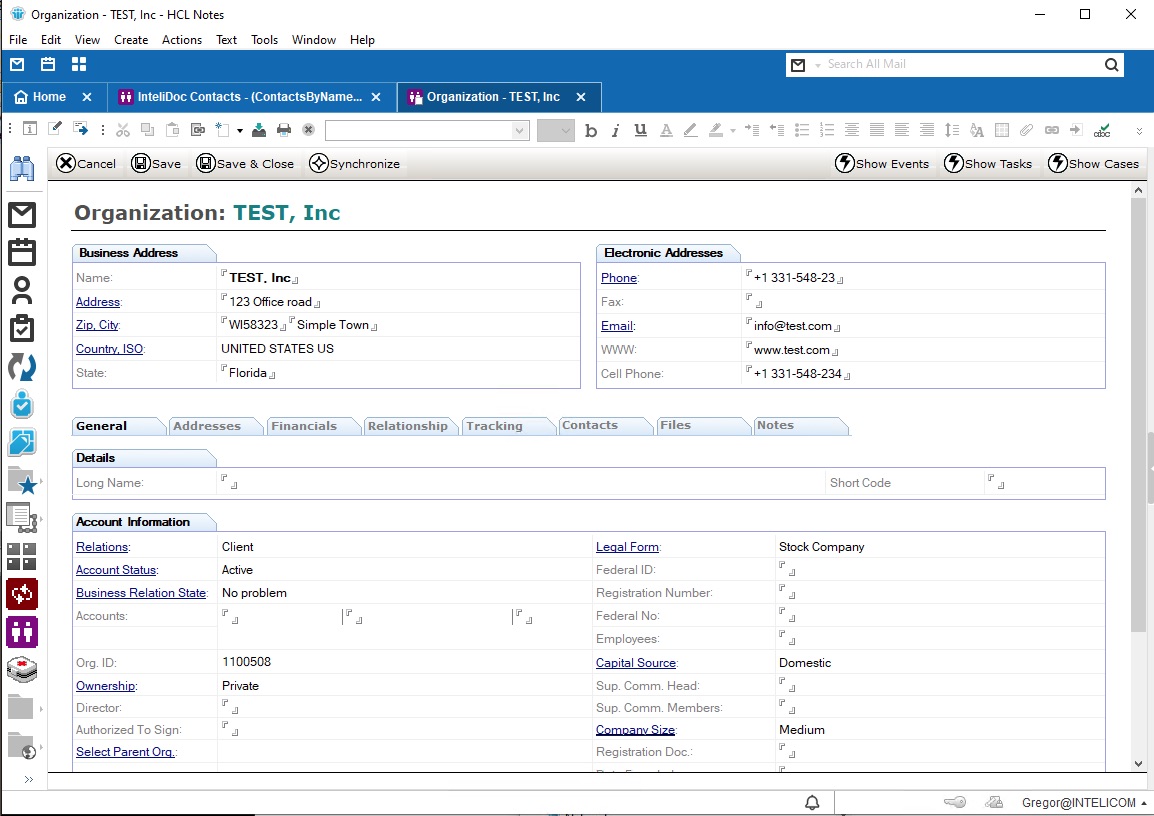This screenshot has height=816, width=1154.
Task: Switch to the Financials tab
Action: [x=304, y=426]
